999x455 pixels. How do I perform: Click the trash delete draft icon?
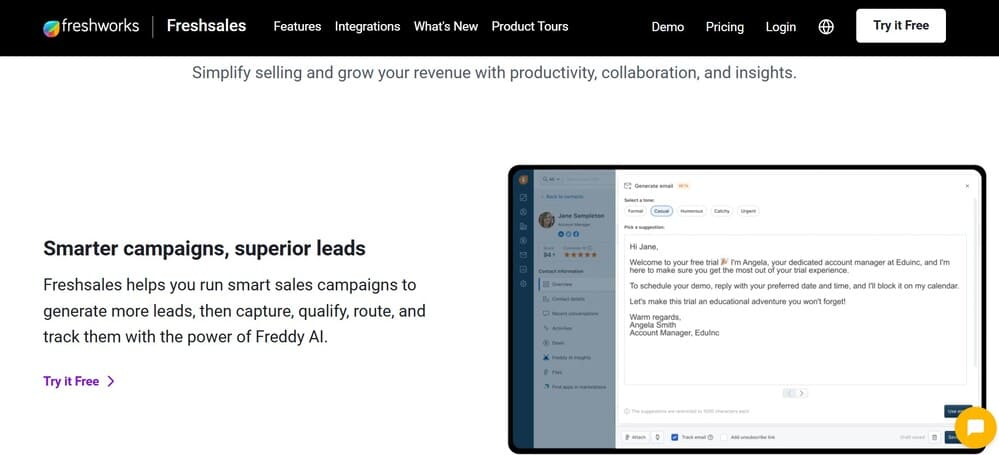[x=934, y=437]
